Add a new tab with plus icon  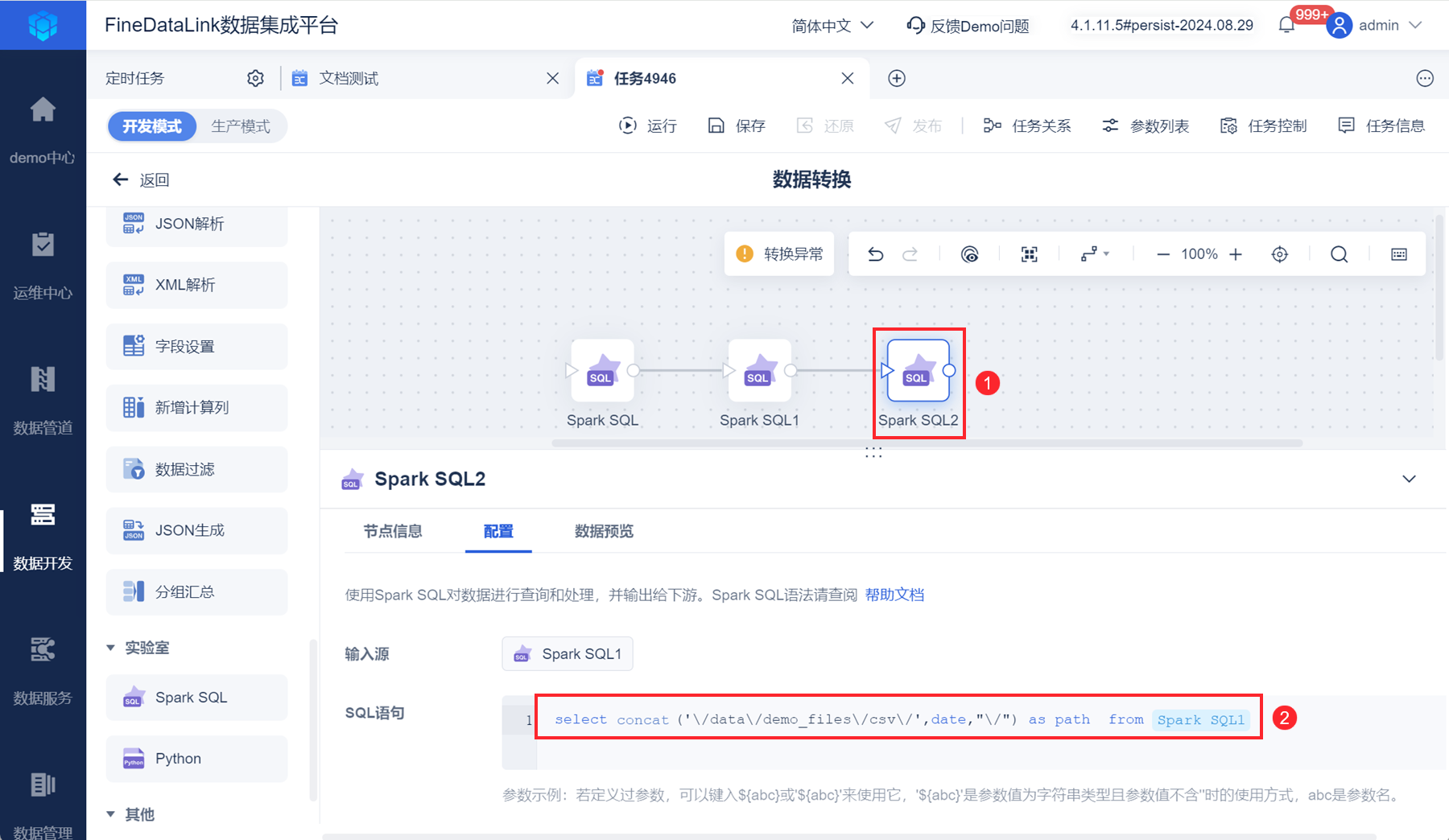coord(897,78)
